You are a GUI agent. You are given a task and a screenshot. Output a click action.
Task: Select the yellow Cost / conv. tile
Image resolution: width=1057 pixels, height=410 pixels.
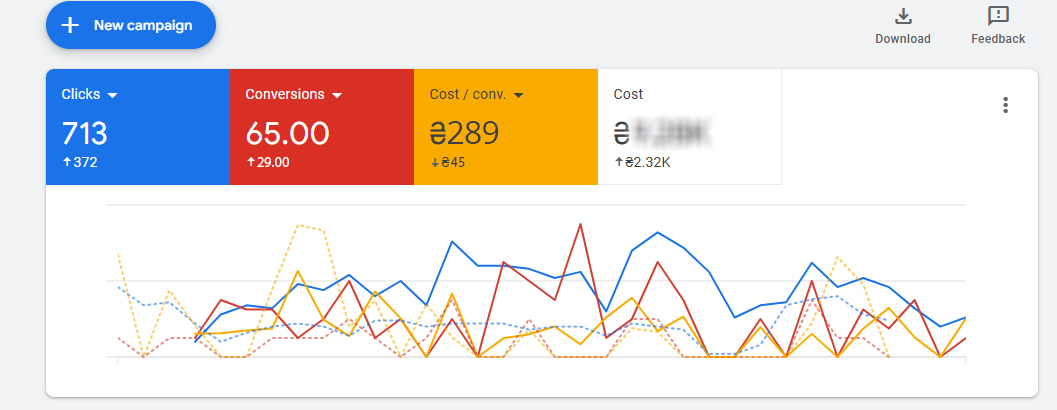point(506,127)
